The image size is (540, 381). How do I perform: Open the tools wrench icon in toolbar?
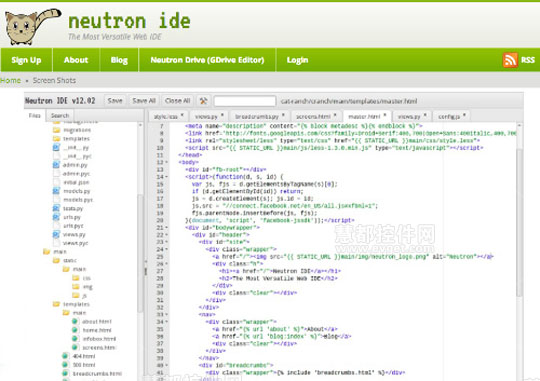pyautogui.click(x=203, y=101)
